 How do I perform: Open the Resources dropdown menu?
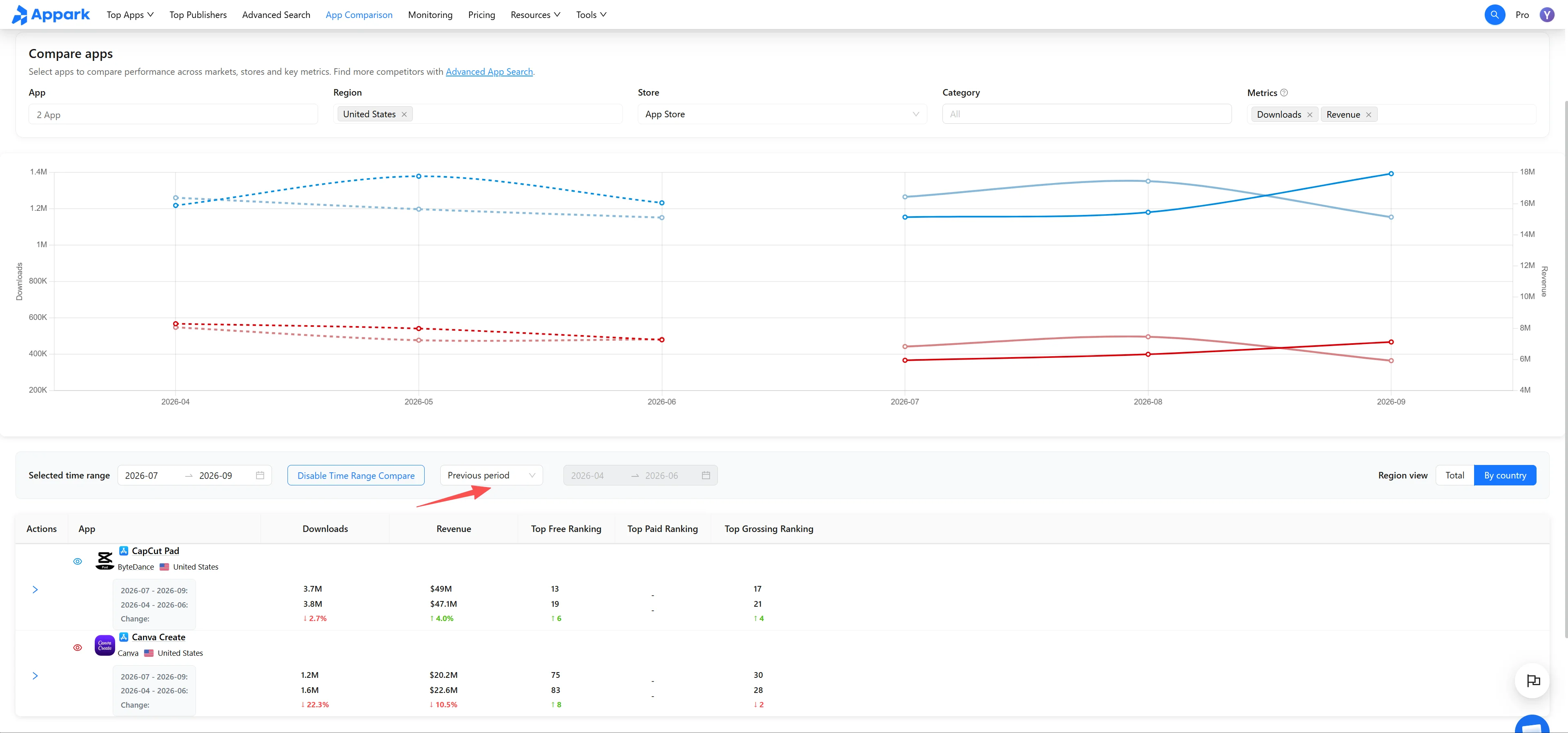click(x=535, y=15)
